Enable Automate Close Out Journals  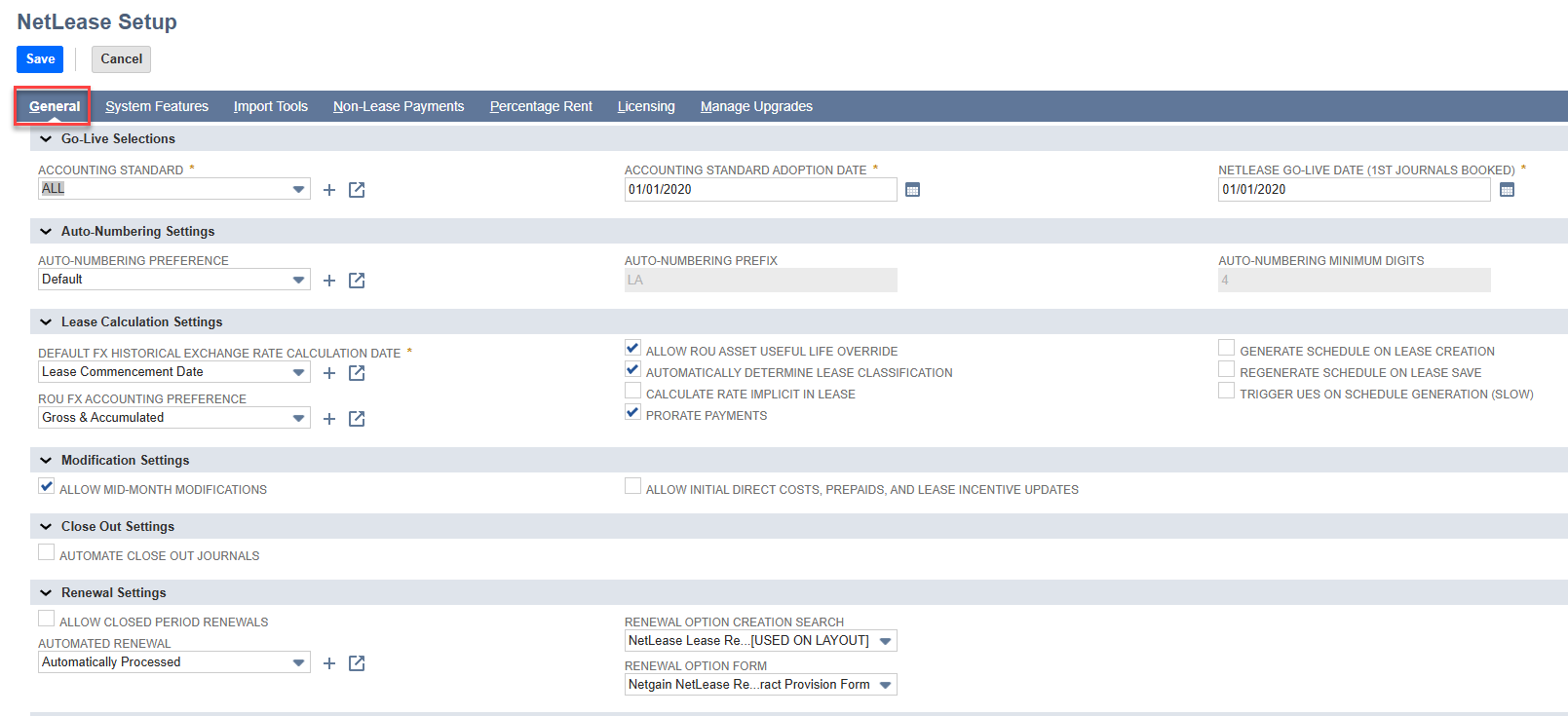pos(46,552)
